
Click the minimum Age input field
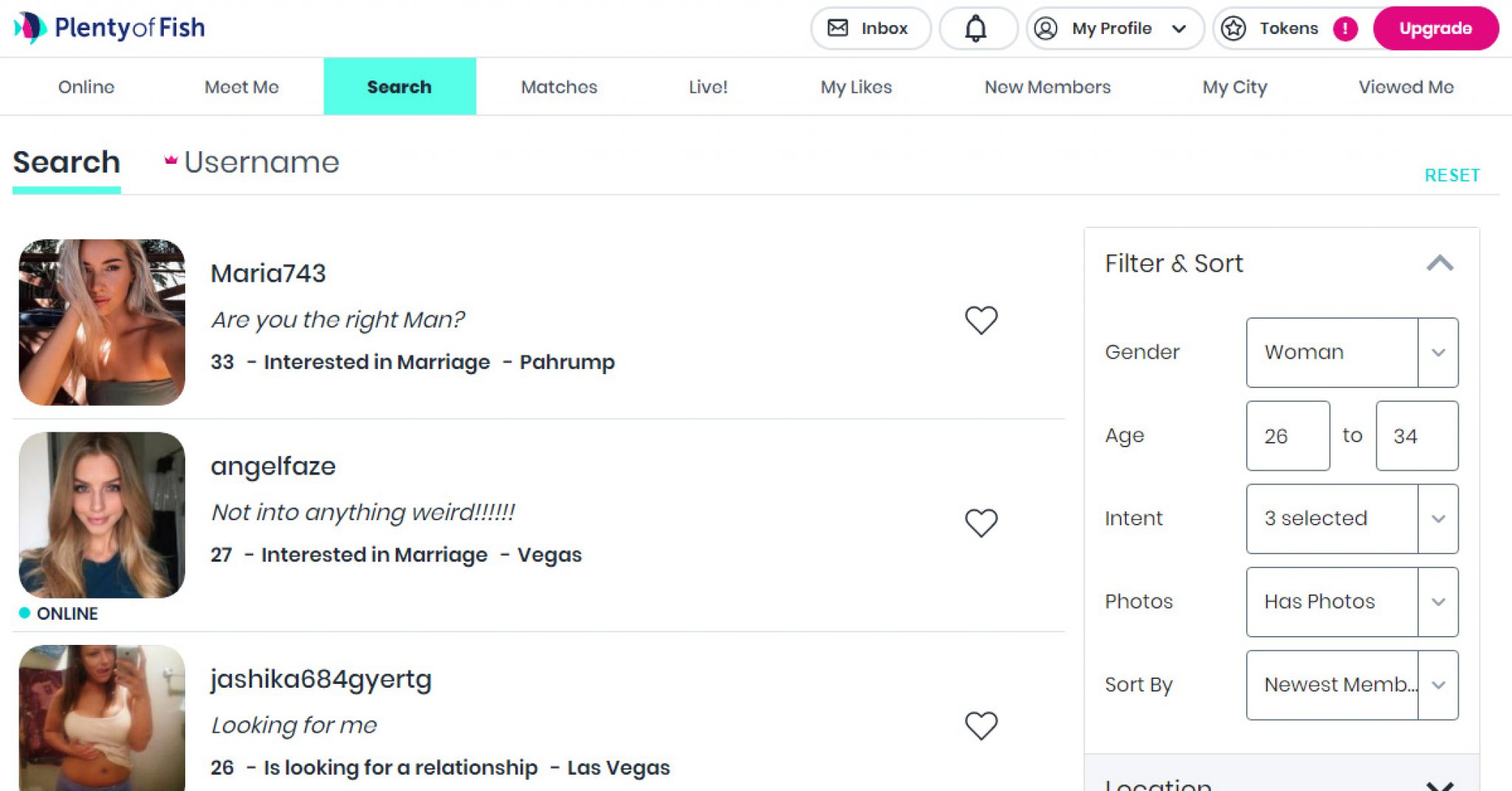1288,435
